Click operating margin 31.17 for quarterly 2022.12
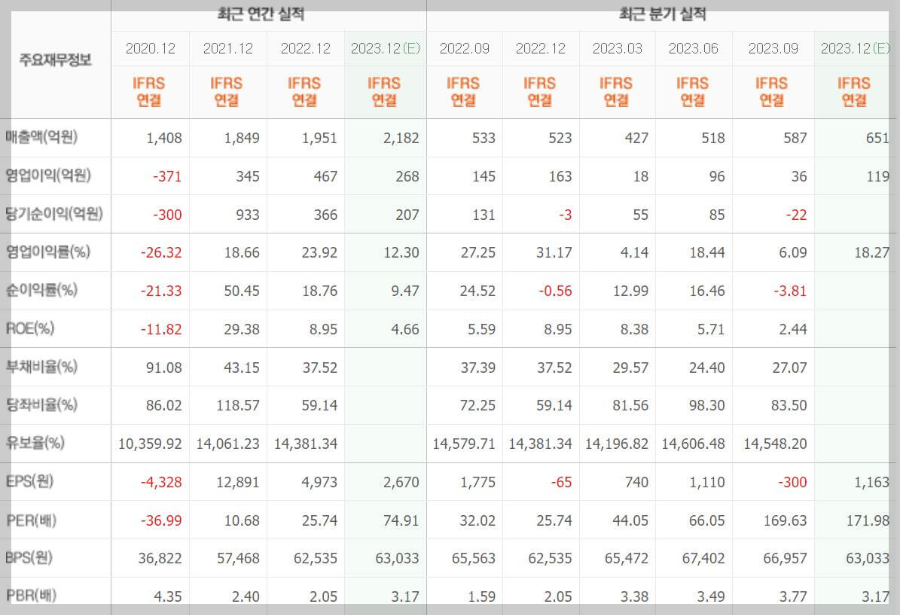The width and height of the screenshot is (900, 615). click(554, 253)
